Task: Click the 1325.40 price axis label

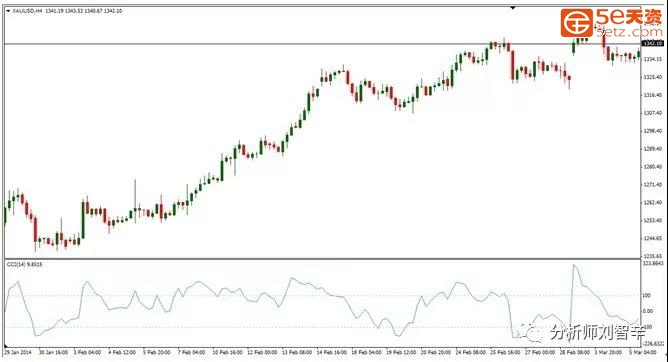Action: (x=653, y=77)
